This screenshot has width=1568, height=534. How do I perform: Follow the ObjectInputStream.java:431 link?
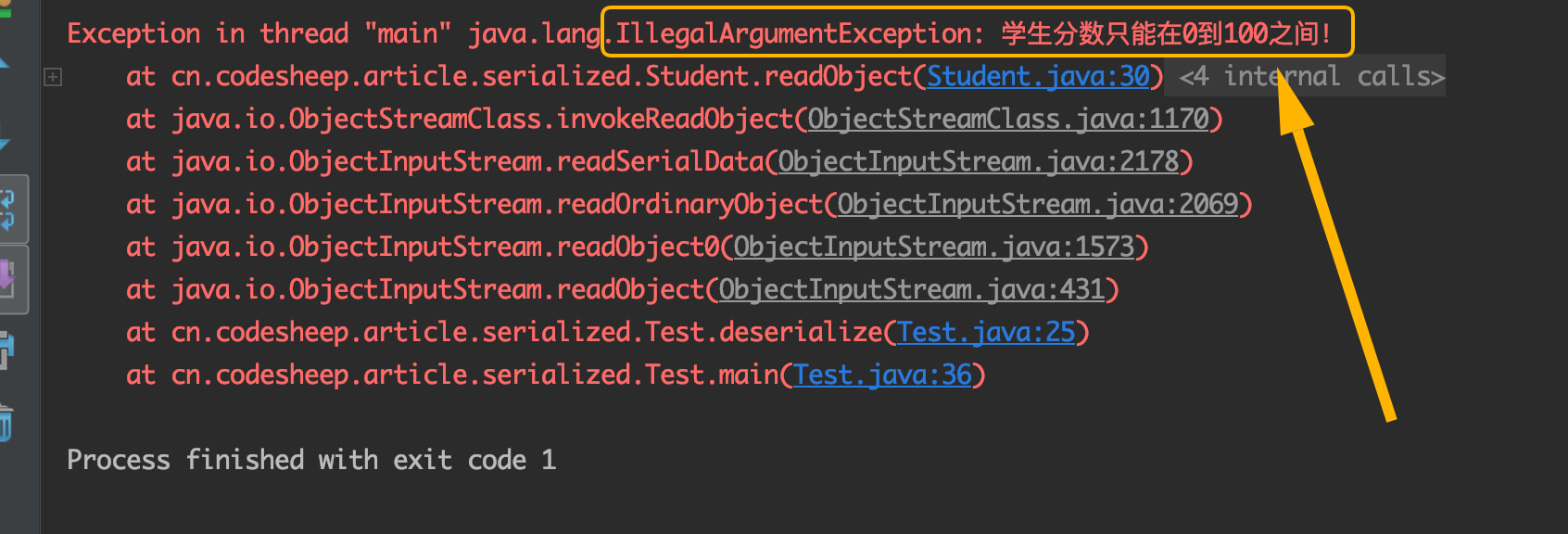click(x=912, y=289)
